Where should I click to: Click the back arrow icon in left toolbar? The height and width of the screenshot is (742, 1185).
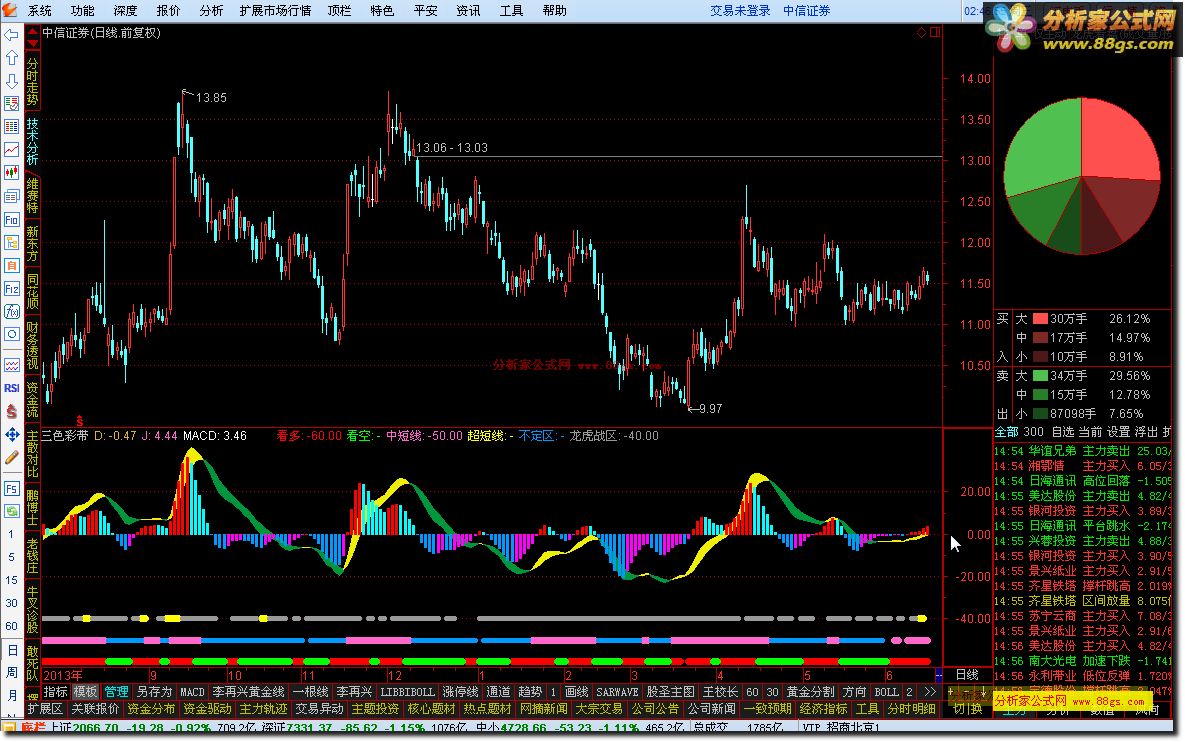[x=11, y=35]
